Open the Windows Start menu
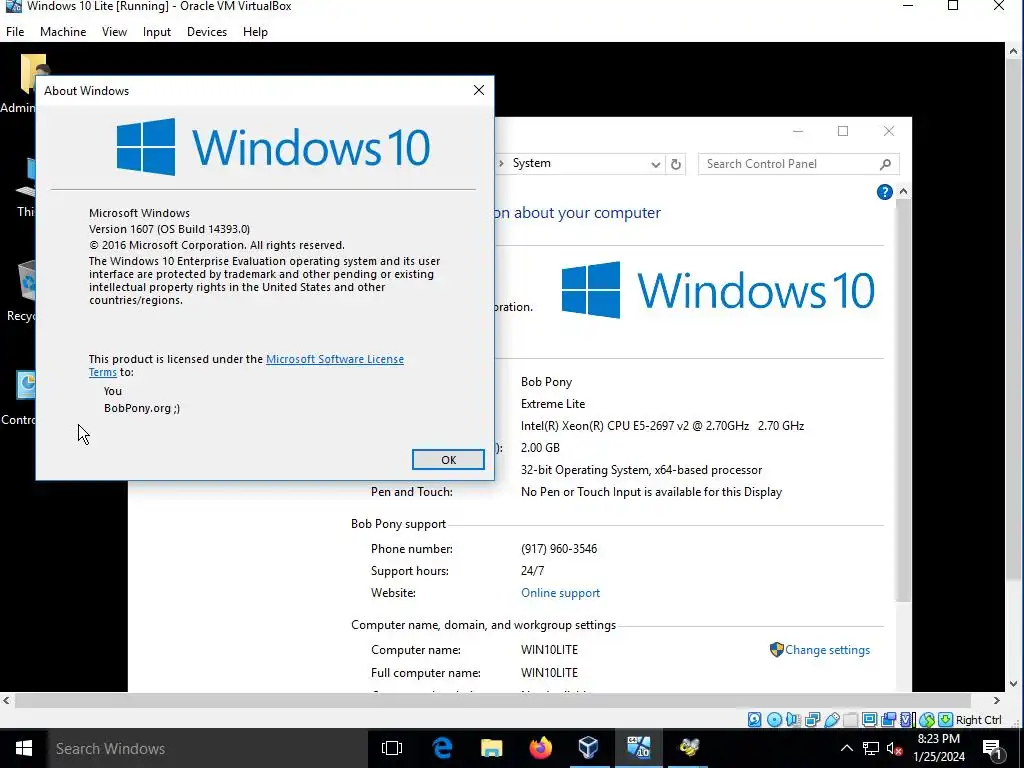Screen dimensions: 1024x768 point(24,748)
